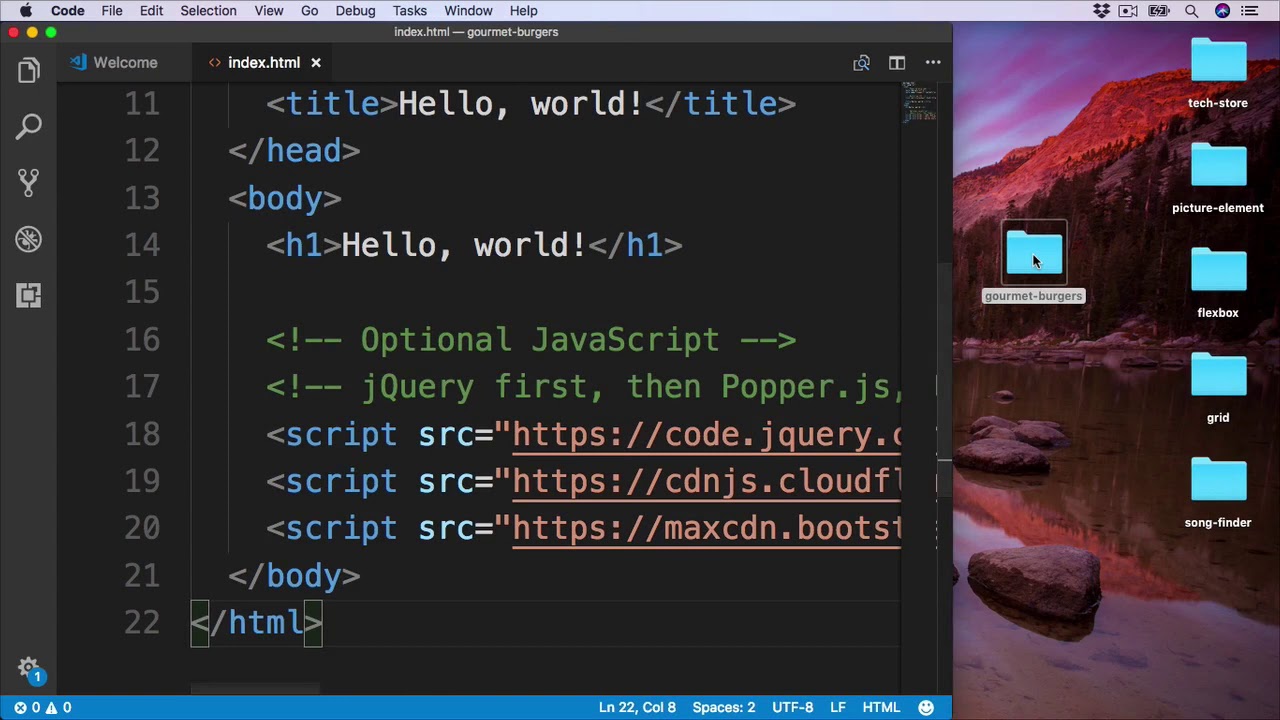Viewport: 1280px width, 720px height.
Task: Change indentation via Spaces: 2
Action: [724, 707]
